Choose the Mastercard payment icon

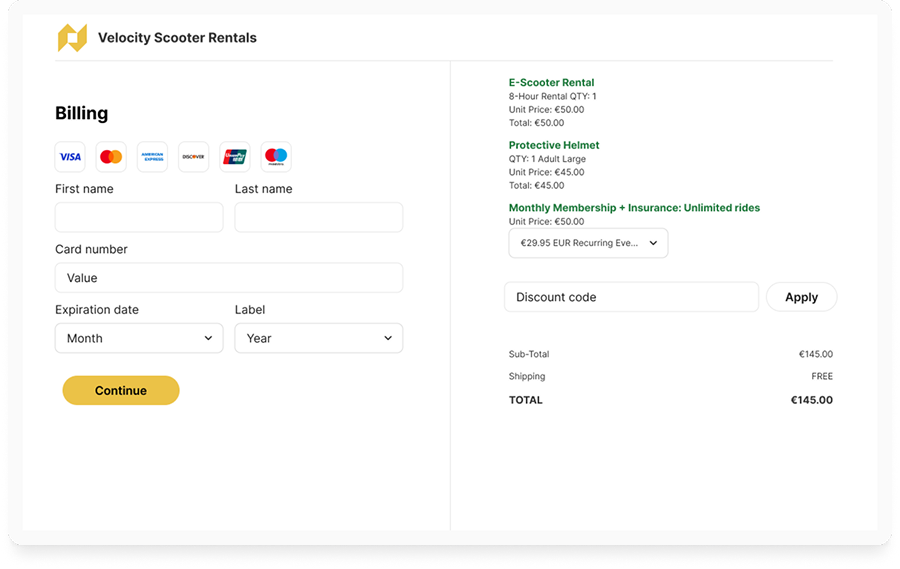coord(111,157)
